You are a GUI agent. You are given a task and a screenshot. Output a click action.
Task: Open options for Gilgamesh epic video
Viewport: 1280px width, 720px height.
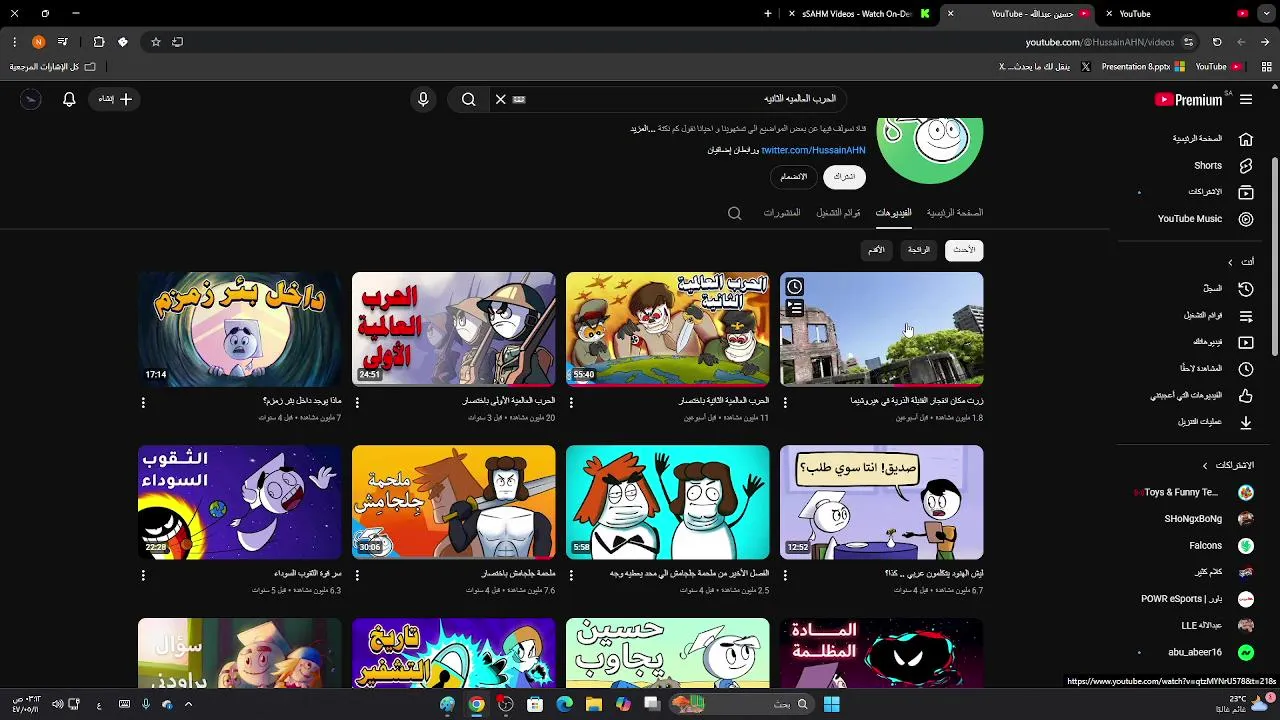[x=357, y=575]
